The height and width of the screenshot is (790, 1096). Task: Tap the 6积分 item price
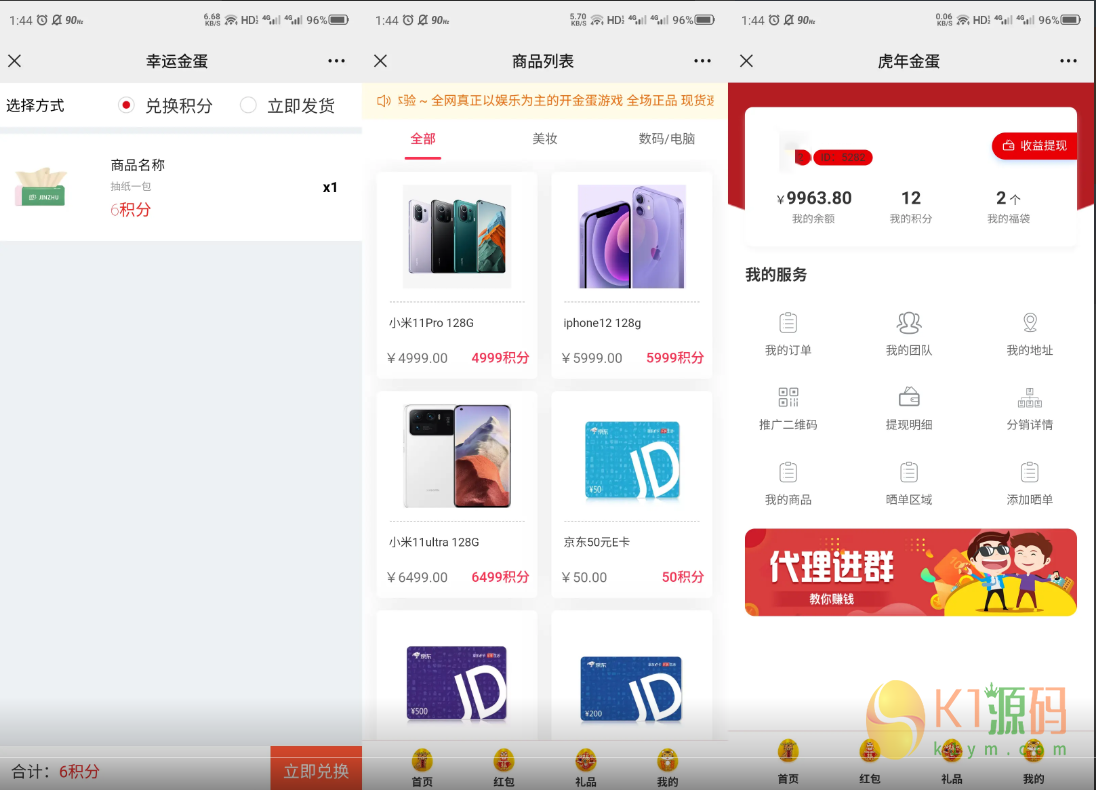(x=131, y=210)
